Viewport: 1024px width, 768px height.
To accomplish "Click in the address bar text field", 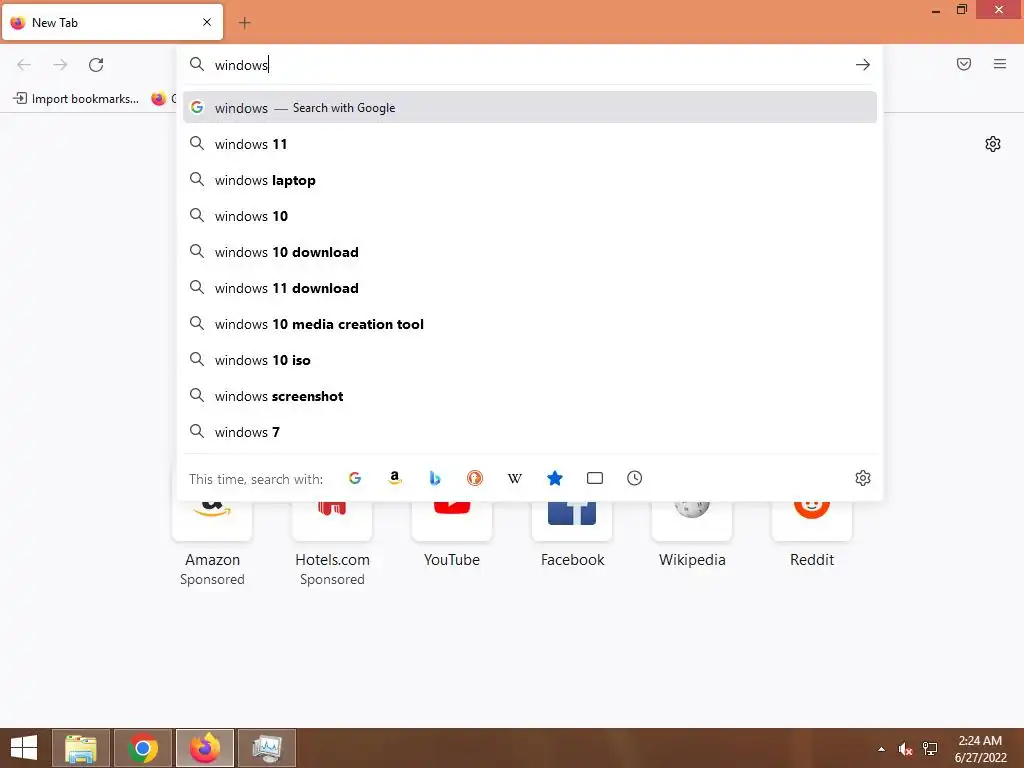I will point(529,65).
